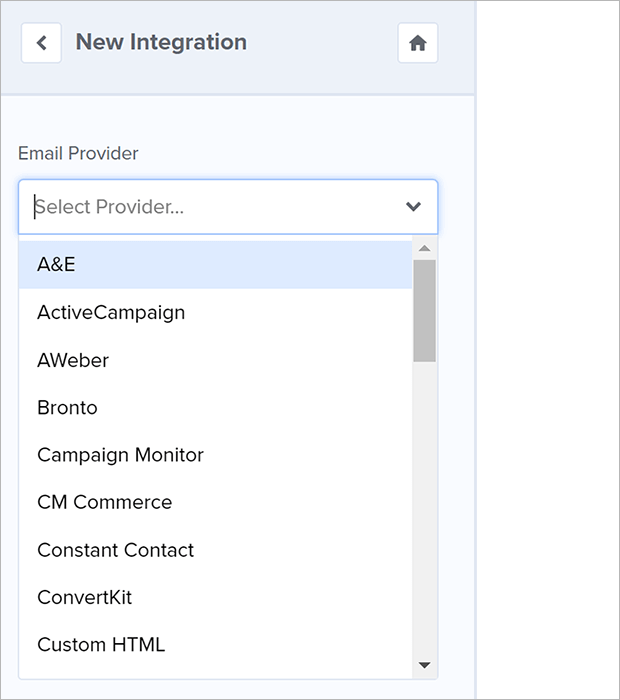
Task: Click the provider list scrollbar thumb
Action: (424, 311)
